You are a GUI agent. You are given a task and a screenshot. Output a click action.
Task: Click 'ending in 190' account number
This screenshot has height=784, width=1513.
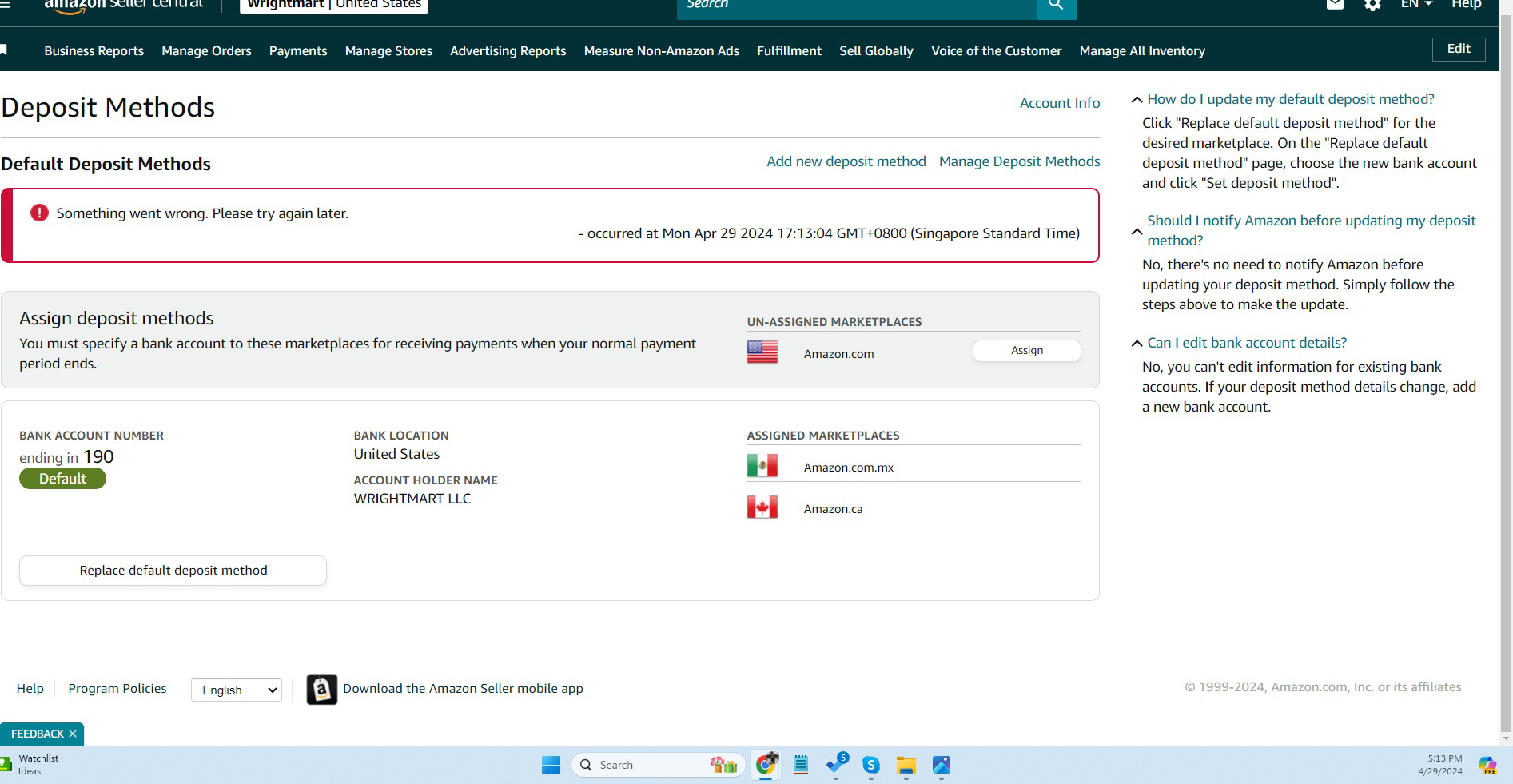(66, 456)
